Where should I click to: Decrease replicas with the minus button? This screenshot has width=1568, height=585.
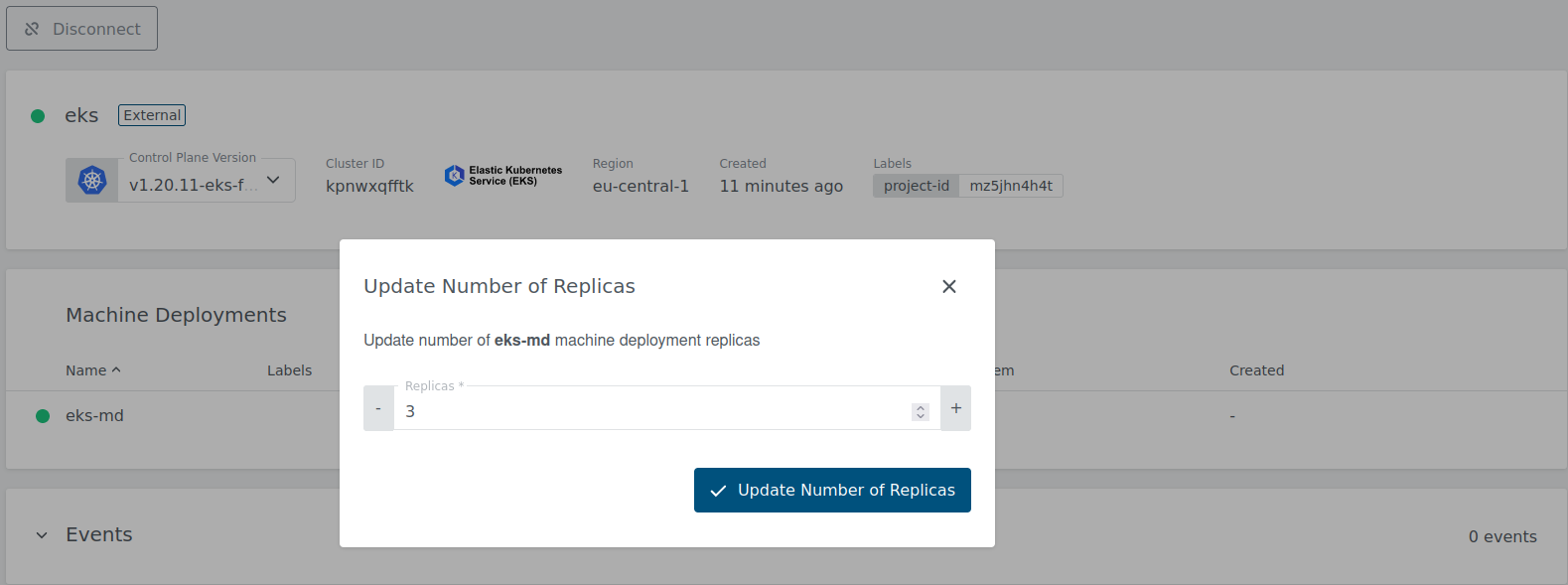(378, 408)
